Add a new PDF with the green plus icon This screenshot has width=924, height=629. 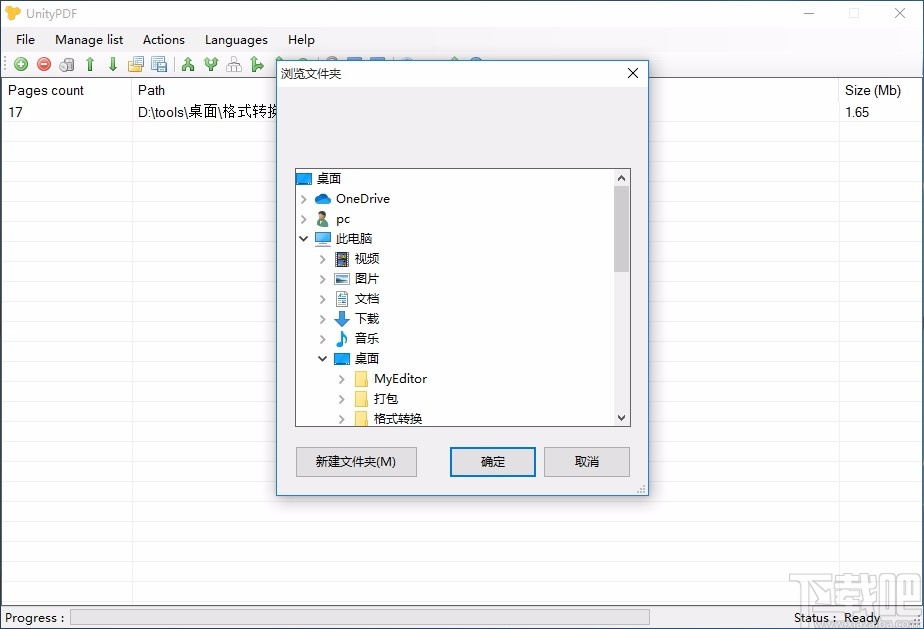coord(20,63)
